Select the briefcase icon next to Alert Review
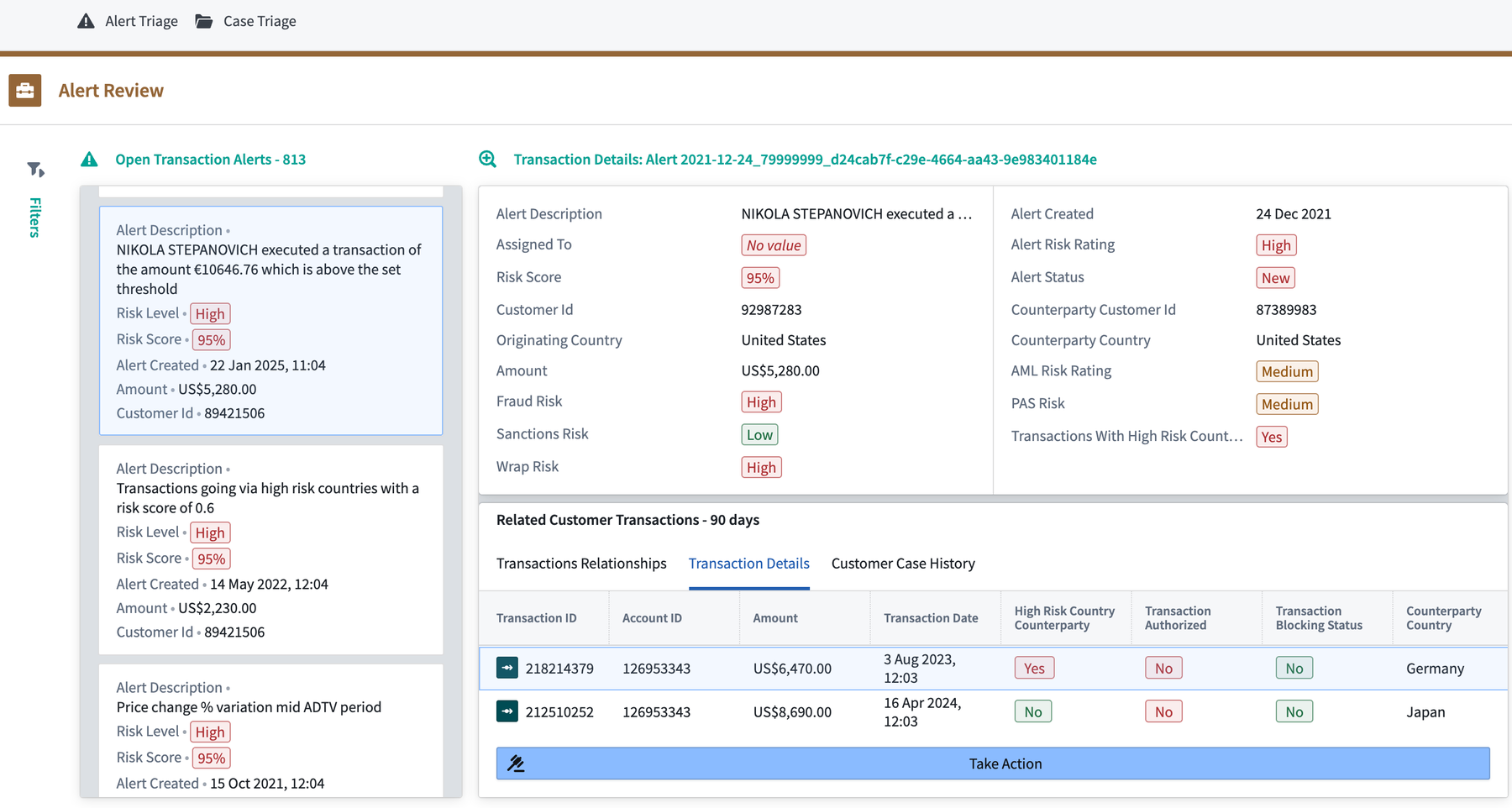1512x808 pixels. (24, 90)
